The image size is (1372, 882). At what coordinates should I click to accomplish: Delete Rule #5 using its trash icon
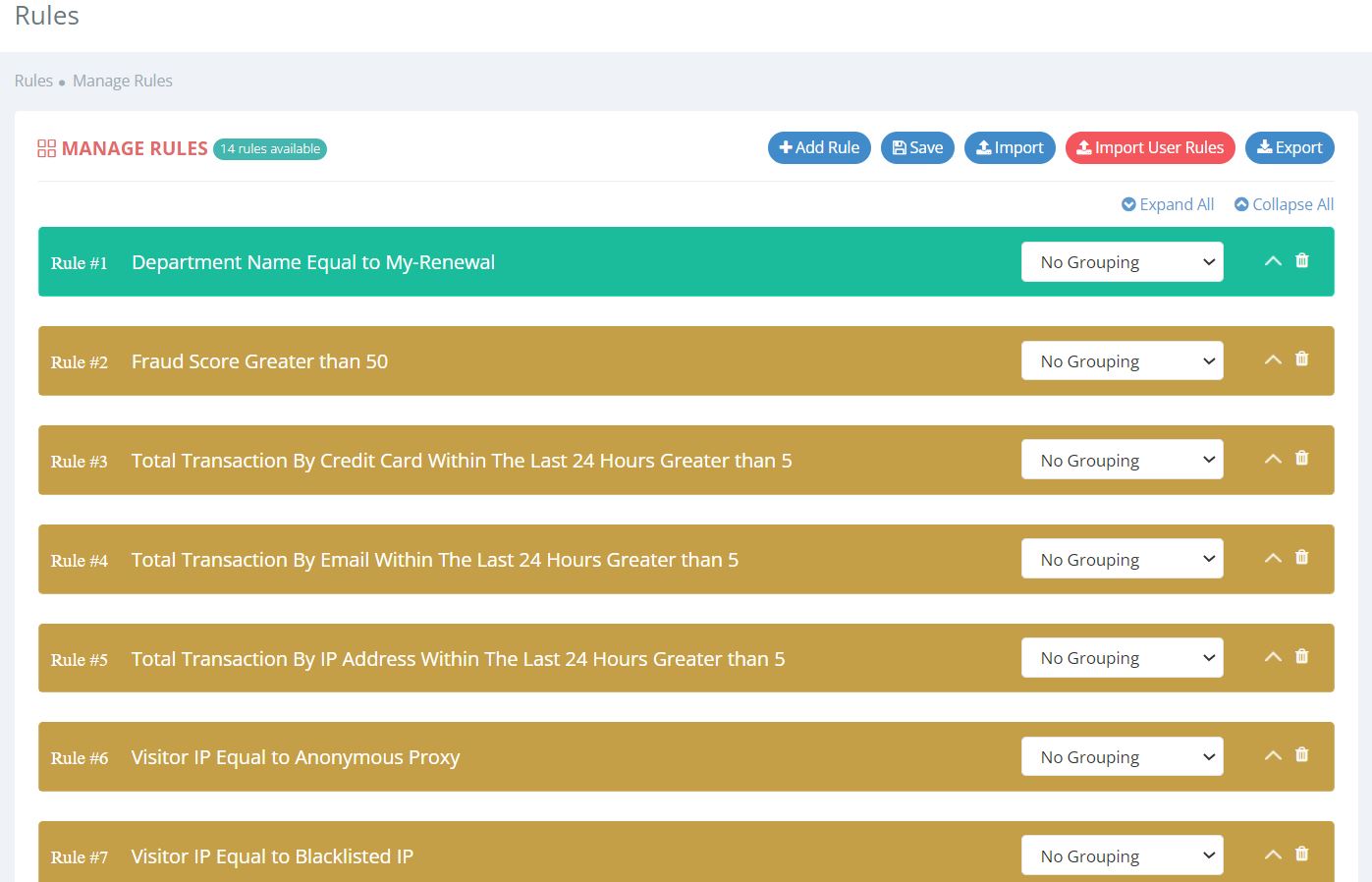coord(1301,656)
